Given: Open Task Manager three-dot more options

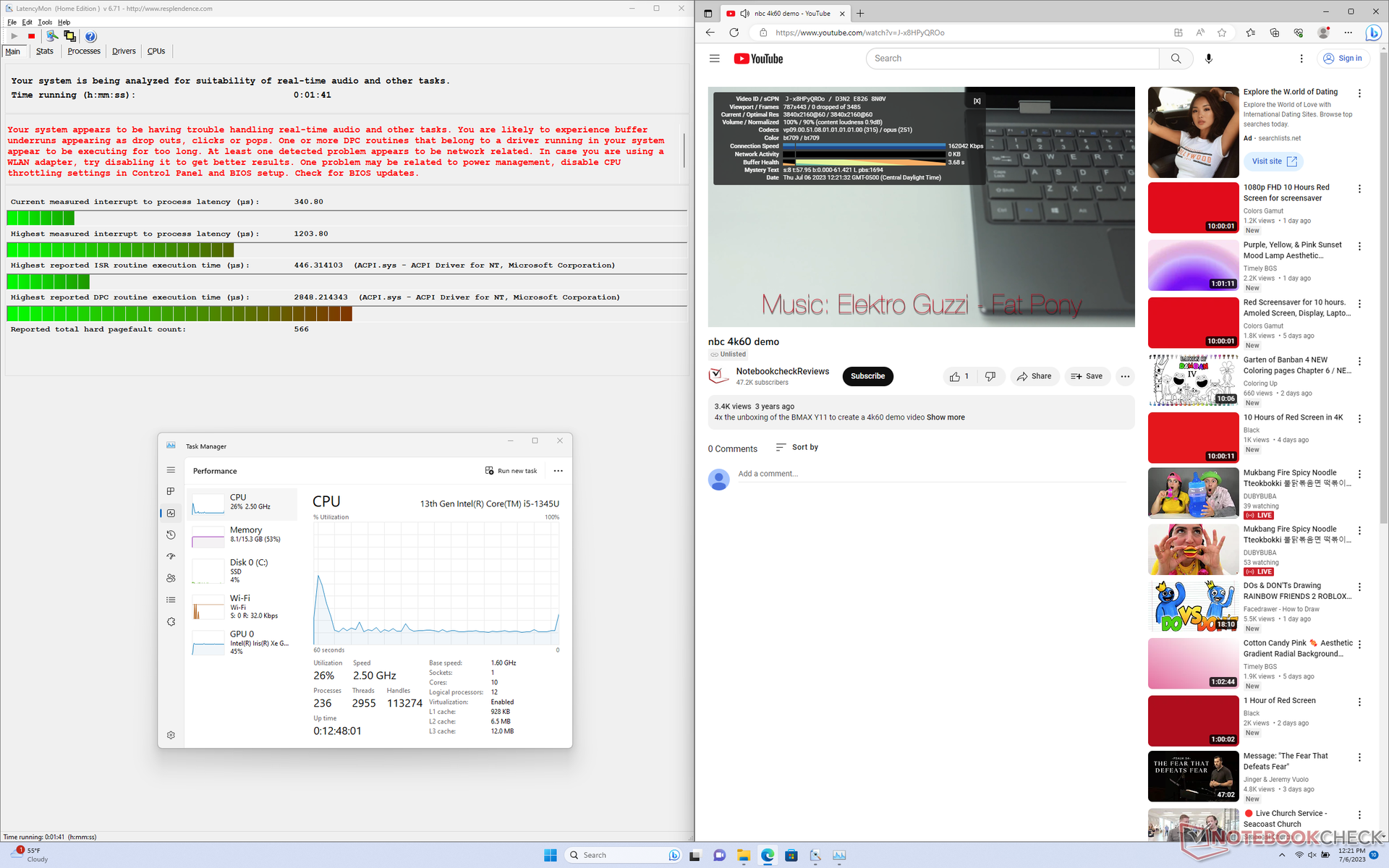Looking at the screenshot, I should [558, 471].
